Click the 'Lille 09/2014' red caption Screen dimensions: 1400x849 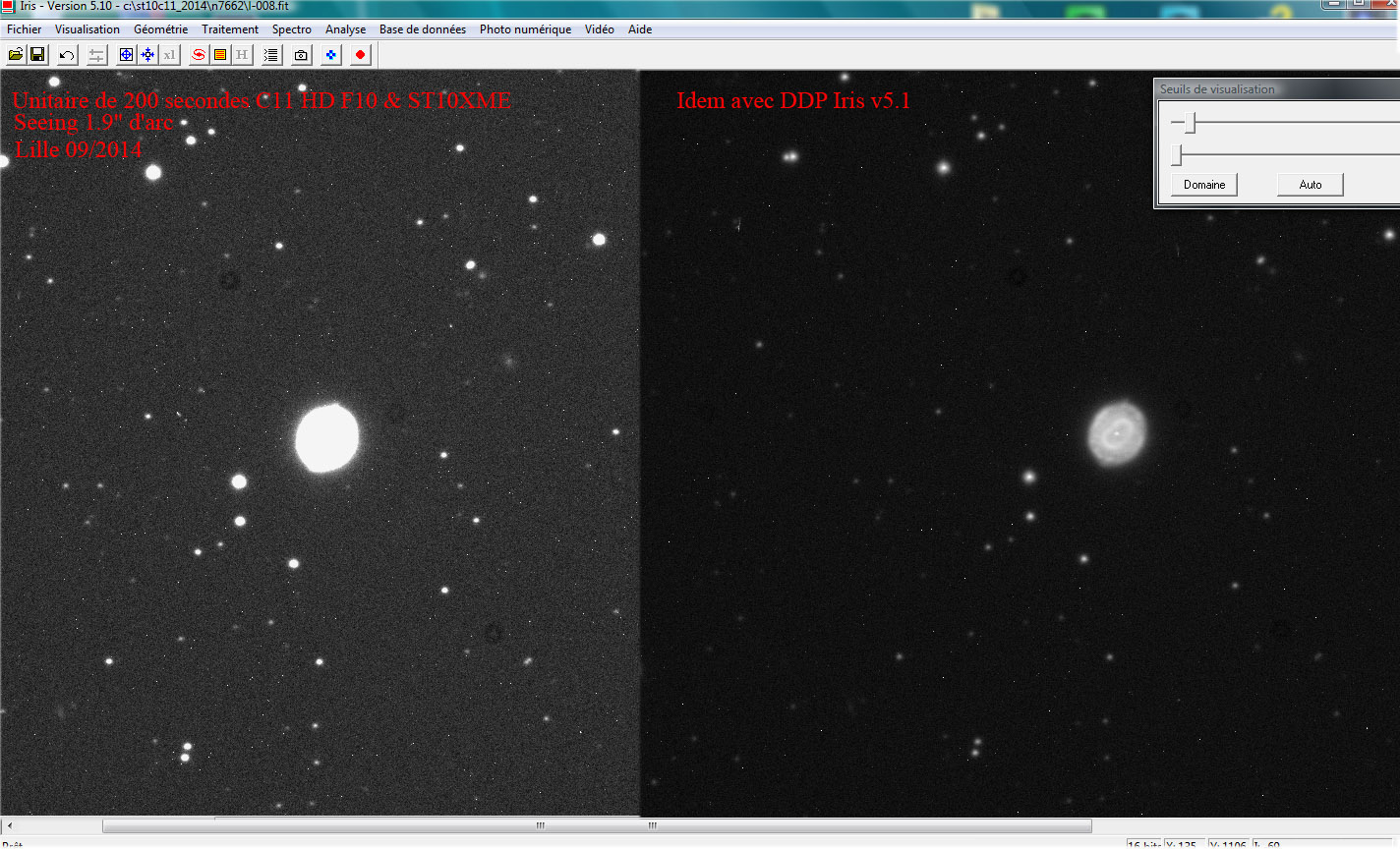pos(78,149)
